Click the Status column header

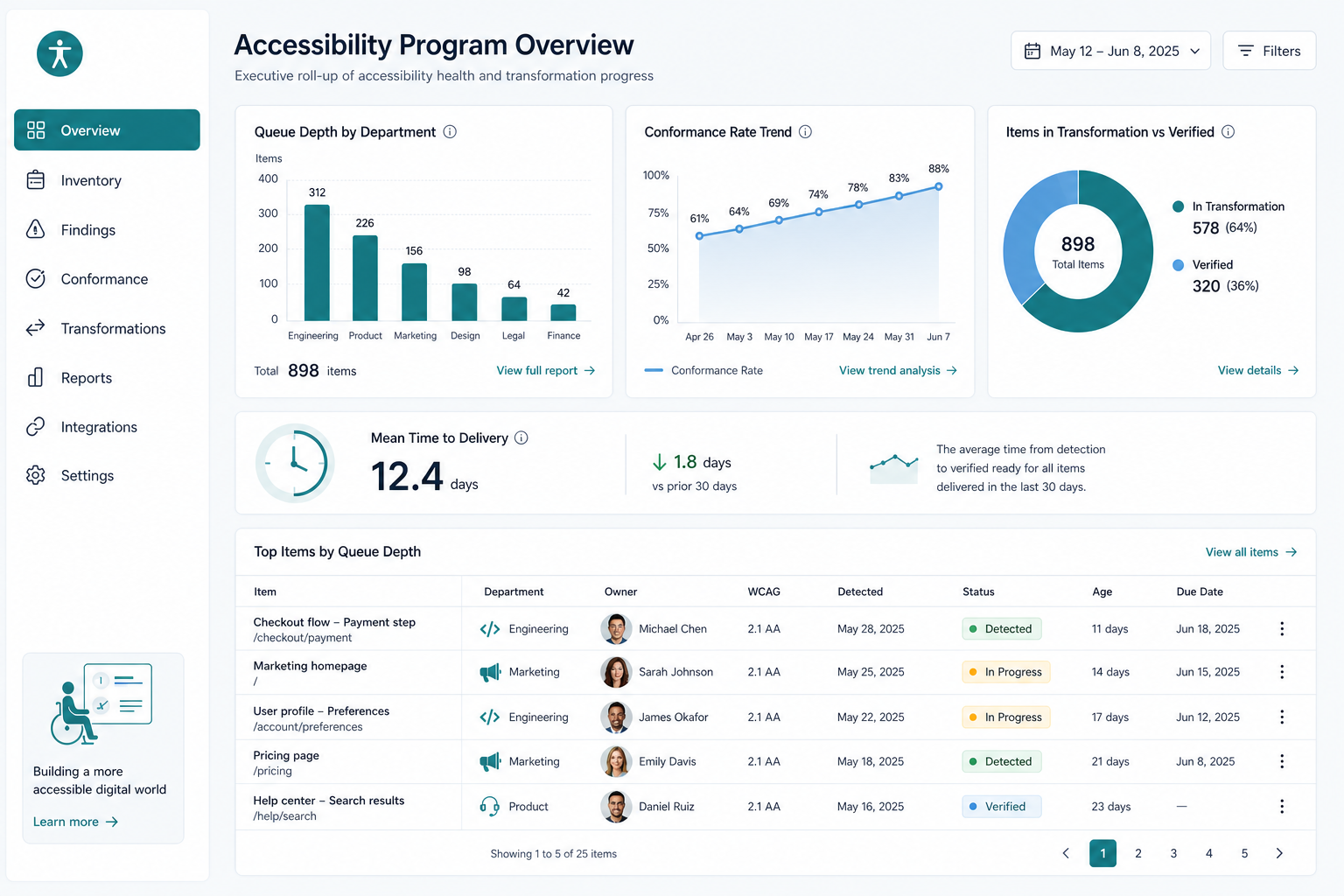coord(978,592)
